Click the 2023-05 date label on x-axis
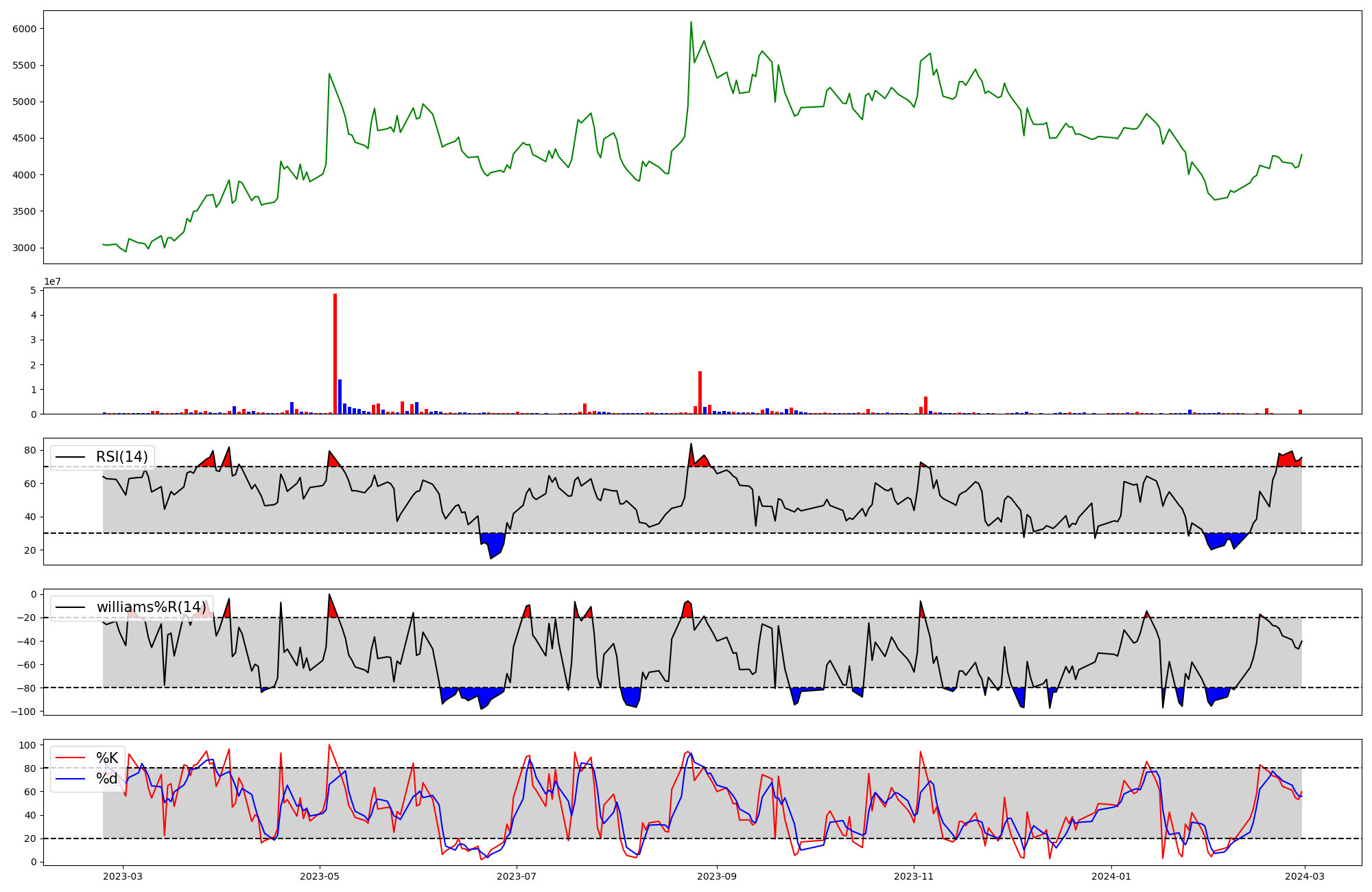This screenshot has width=1372, height=892. click(319, 876)
